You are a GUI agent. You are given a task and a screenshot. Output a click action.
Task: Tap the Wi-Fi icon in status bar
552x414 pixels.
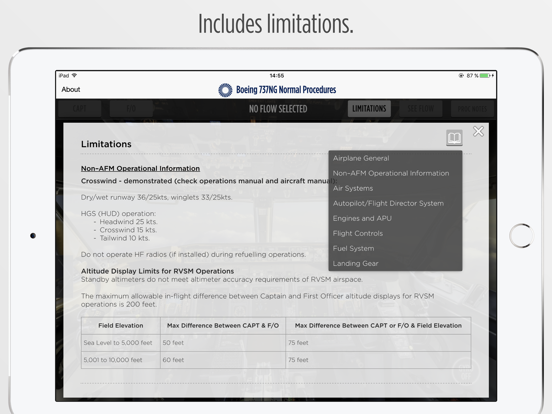[74, 75]
